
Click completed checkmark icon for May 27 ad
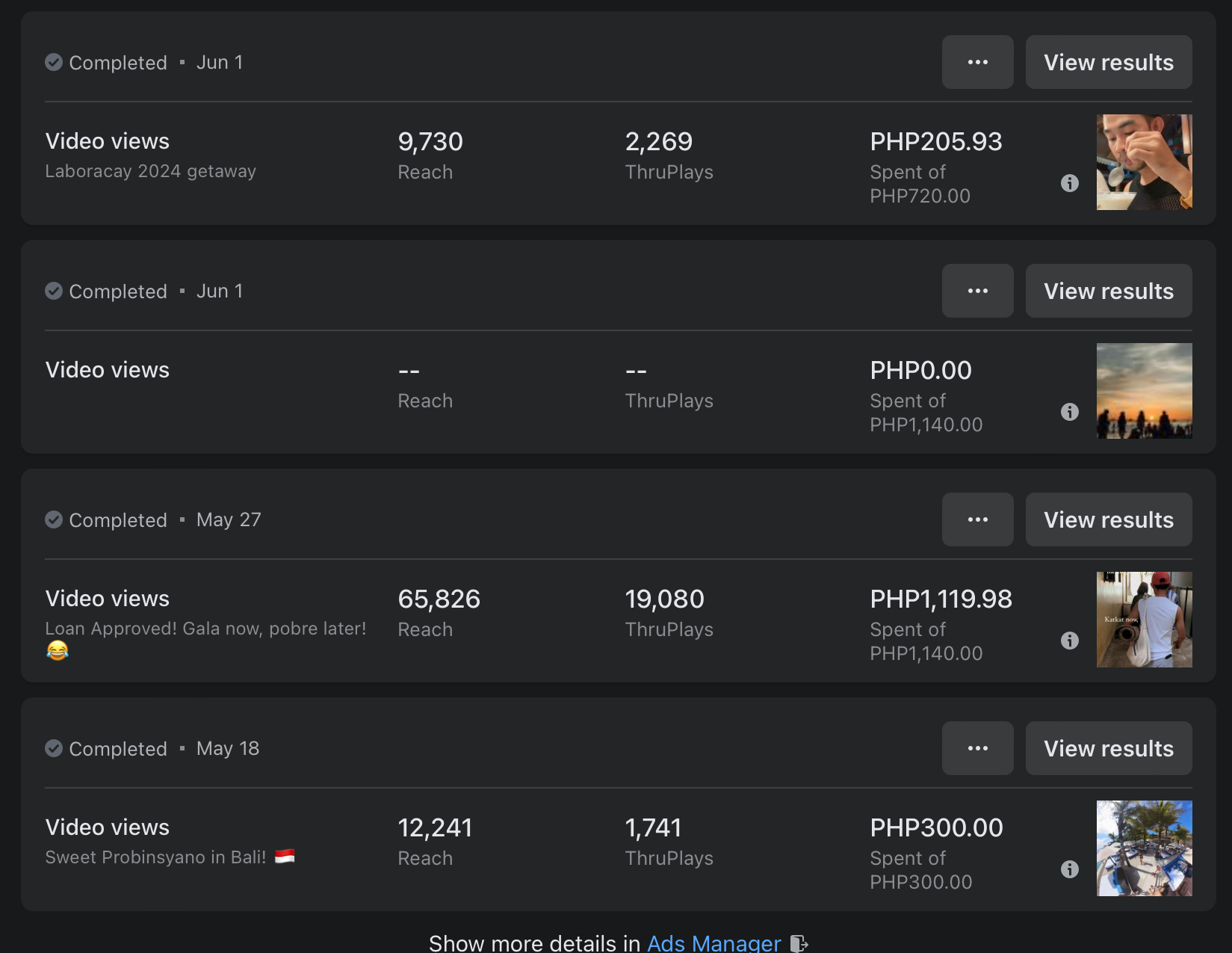click(x=54, y=519)
